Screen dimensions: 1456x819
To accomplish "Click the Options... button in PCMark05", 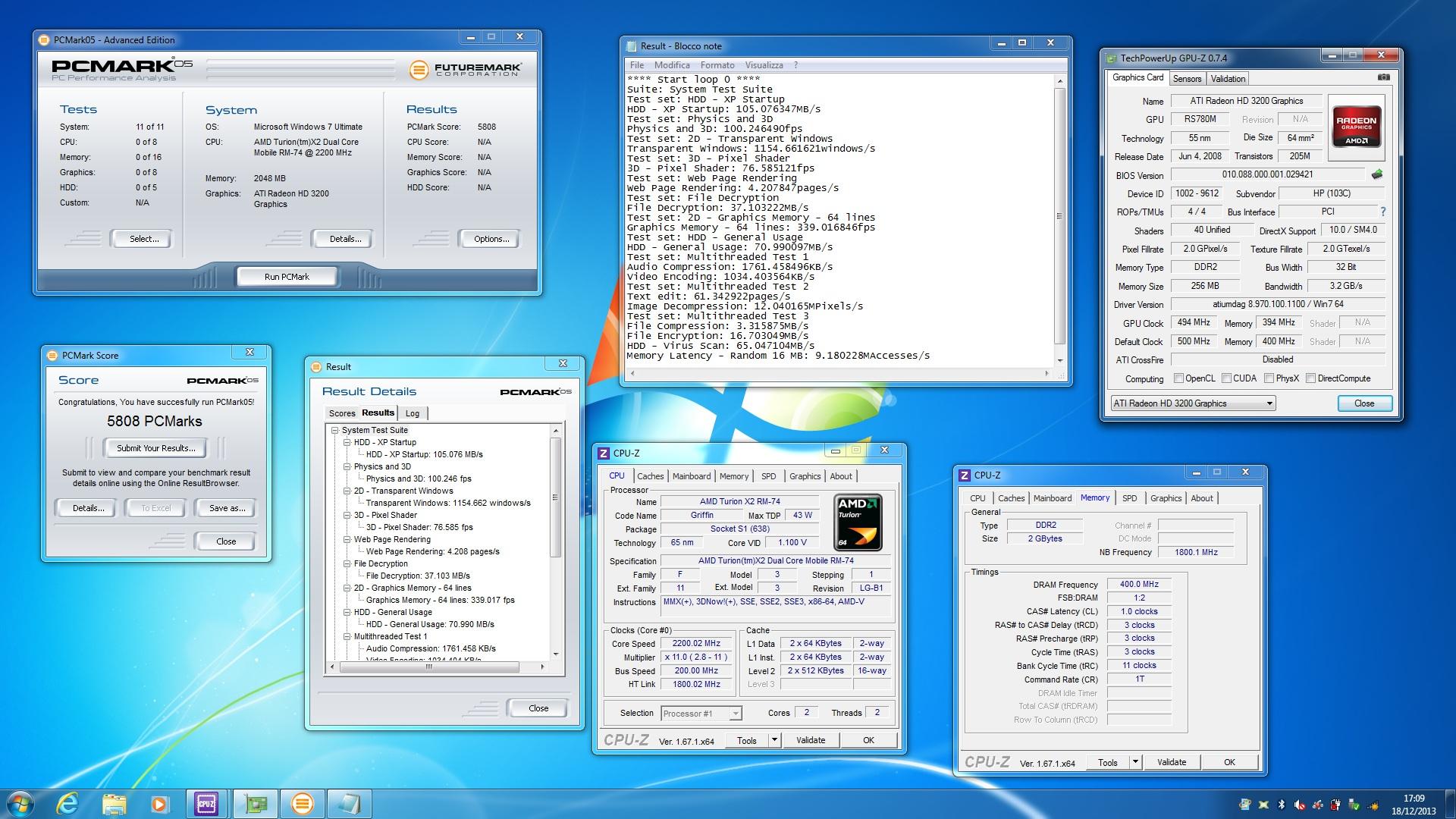I will (491, 239).
